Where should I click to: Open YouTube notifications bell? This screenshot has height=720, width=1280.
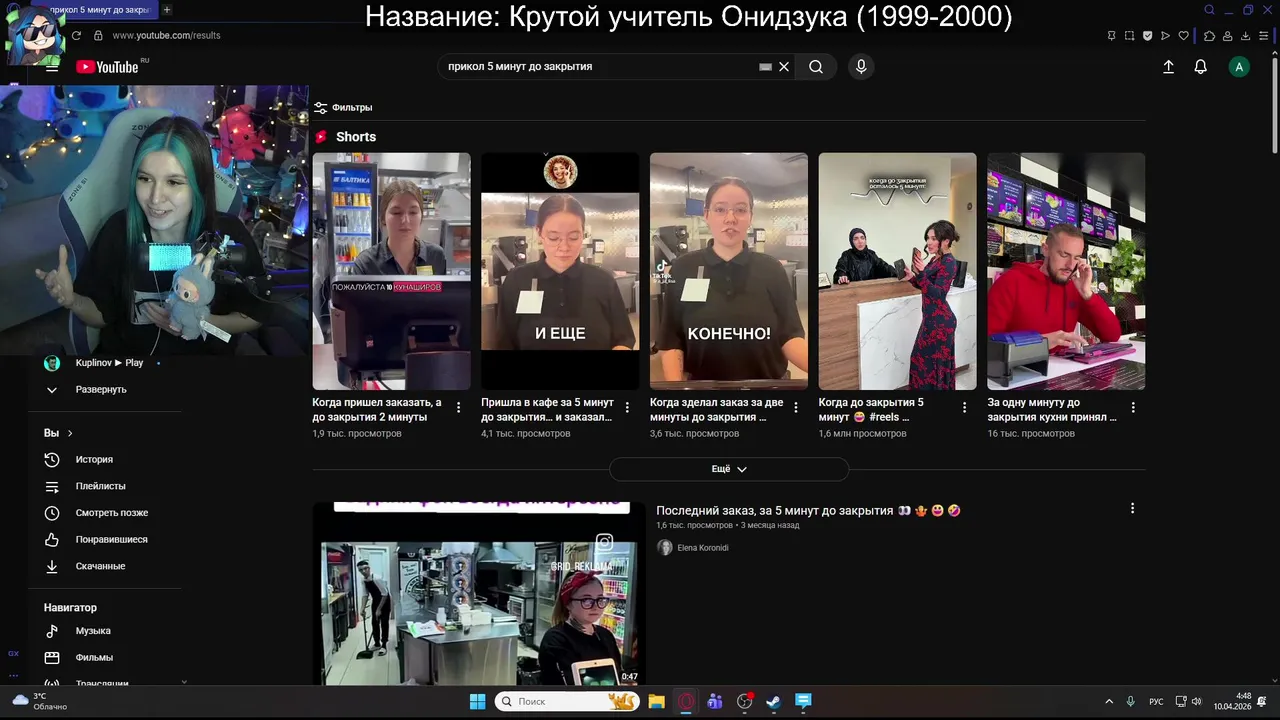1200,67
